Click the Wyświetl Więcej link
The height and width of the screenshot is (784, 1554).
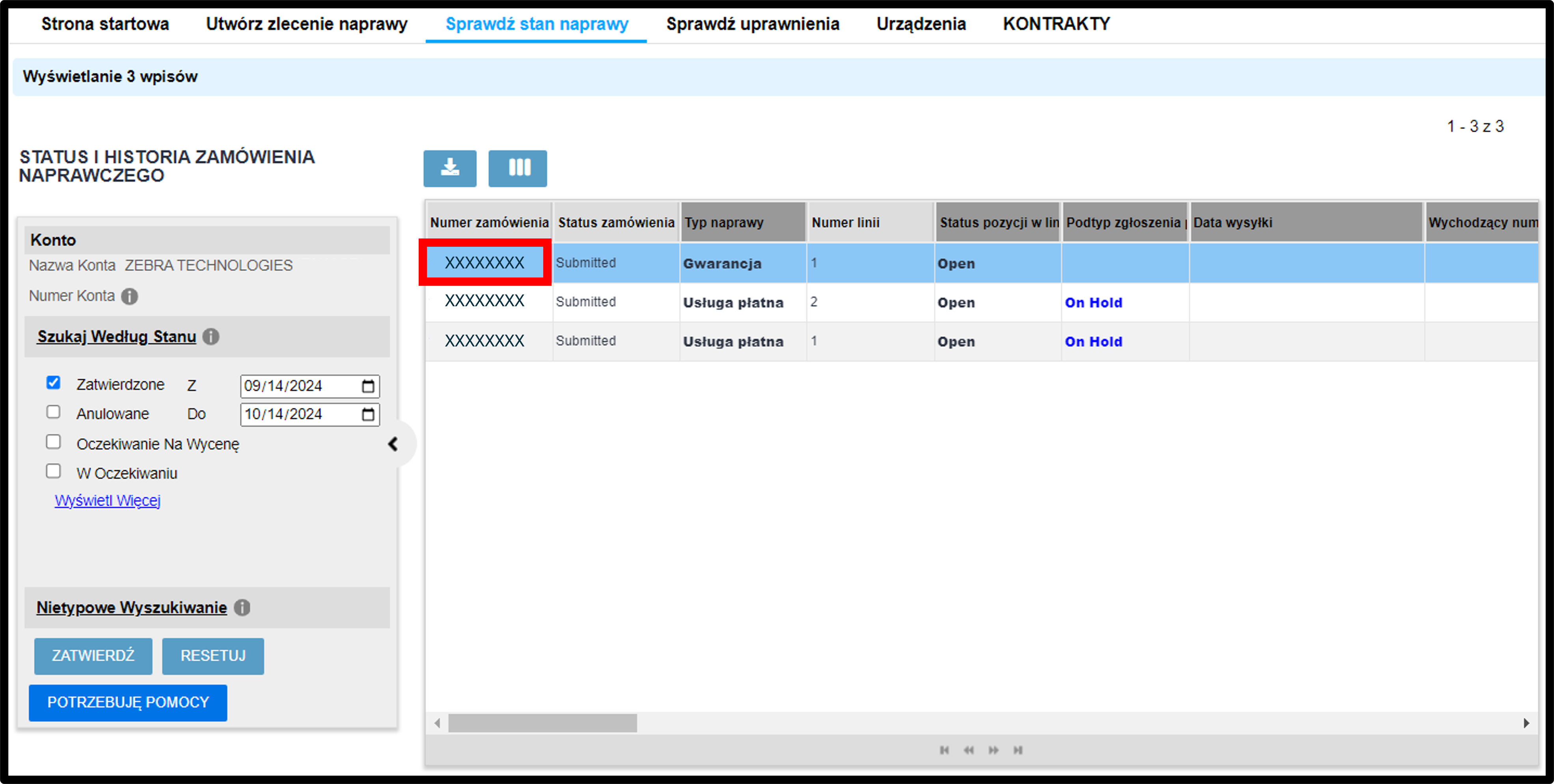coord(107,501)
